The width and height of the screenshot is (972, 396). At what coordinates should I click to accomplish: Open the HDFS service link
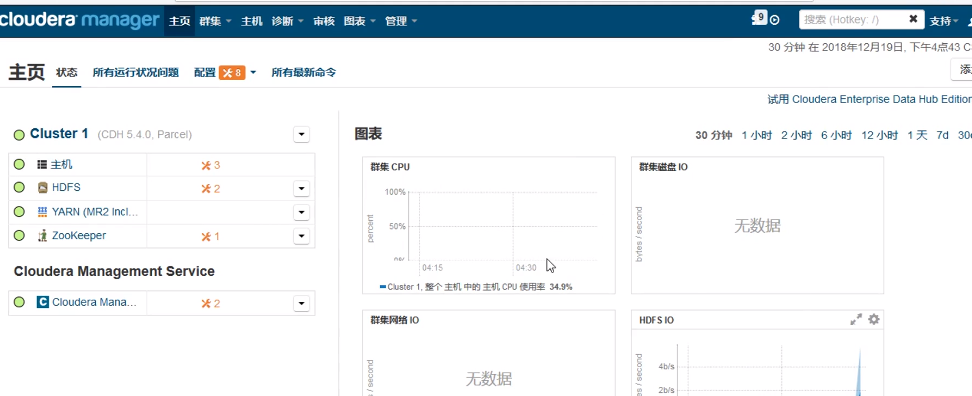pos(66,187)
